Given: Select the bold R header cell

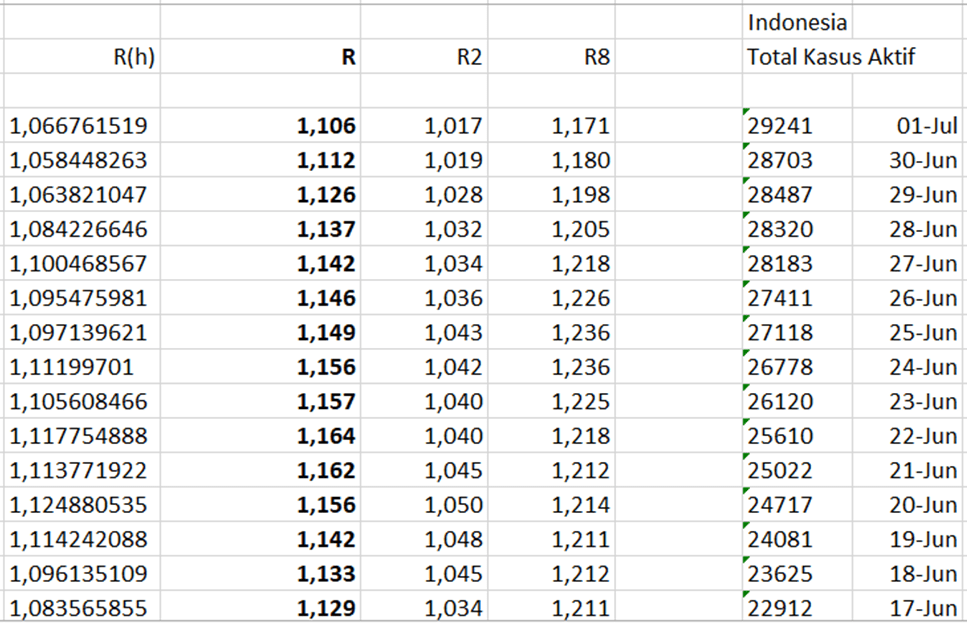Looking at the screenshot, I should [260, 57].
